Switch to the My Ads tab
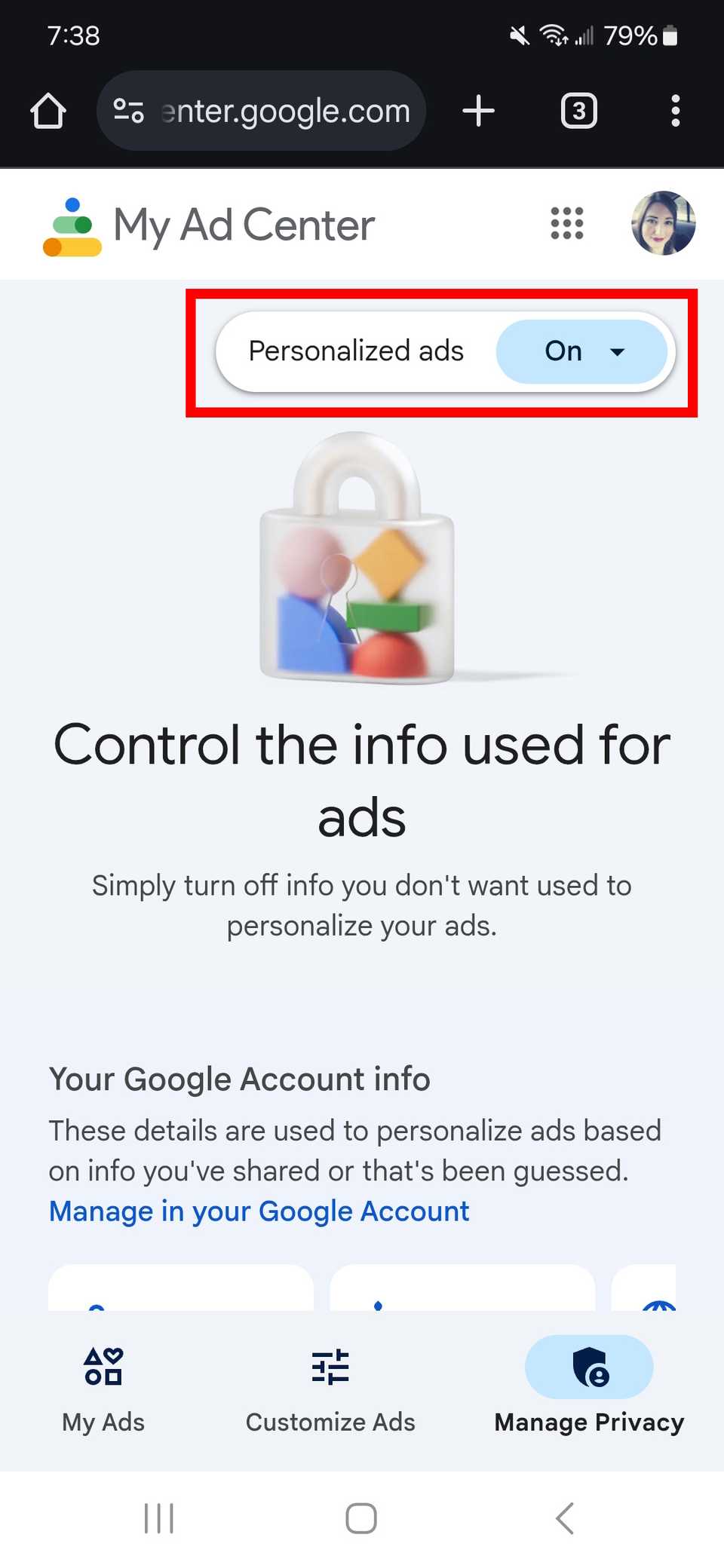 (x=103, y=1390)
